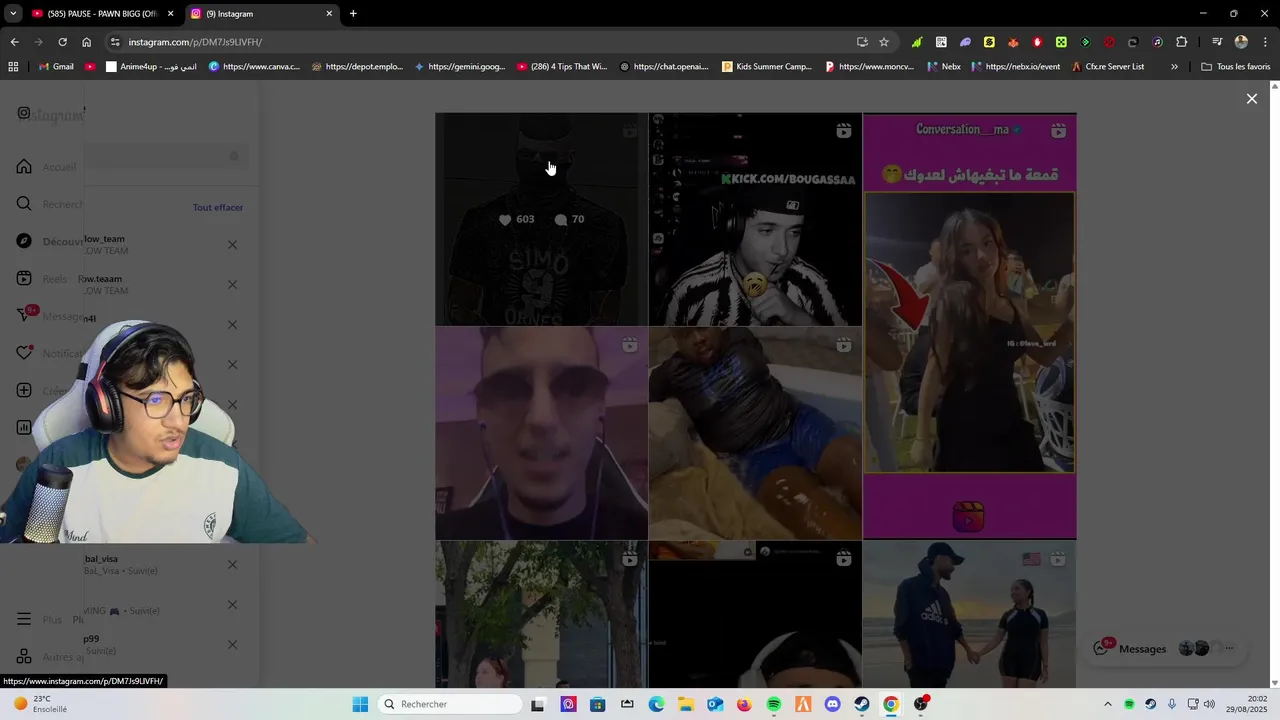Open a new browser tab
This screenshot has width=1280, height=720.
(x=353, y=14)
